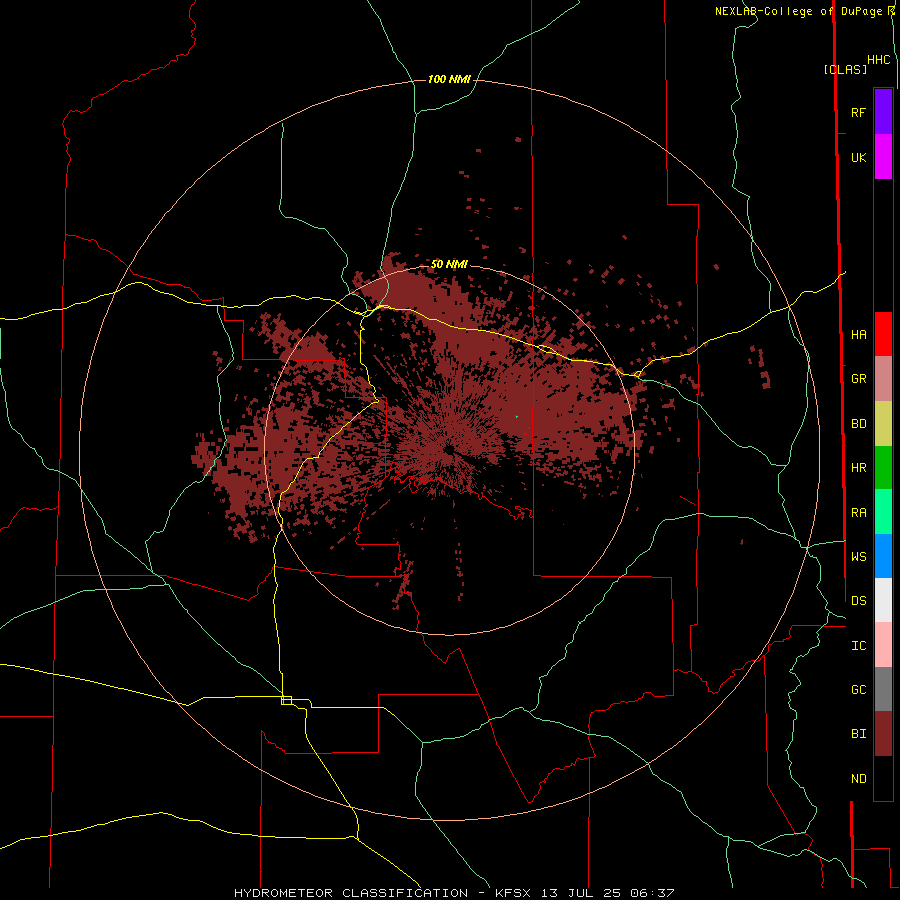The image size is (900, 900).
Task: Click the [CLAS] legend header
Action: click(x=845, y=69)
